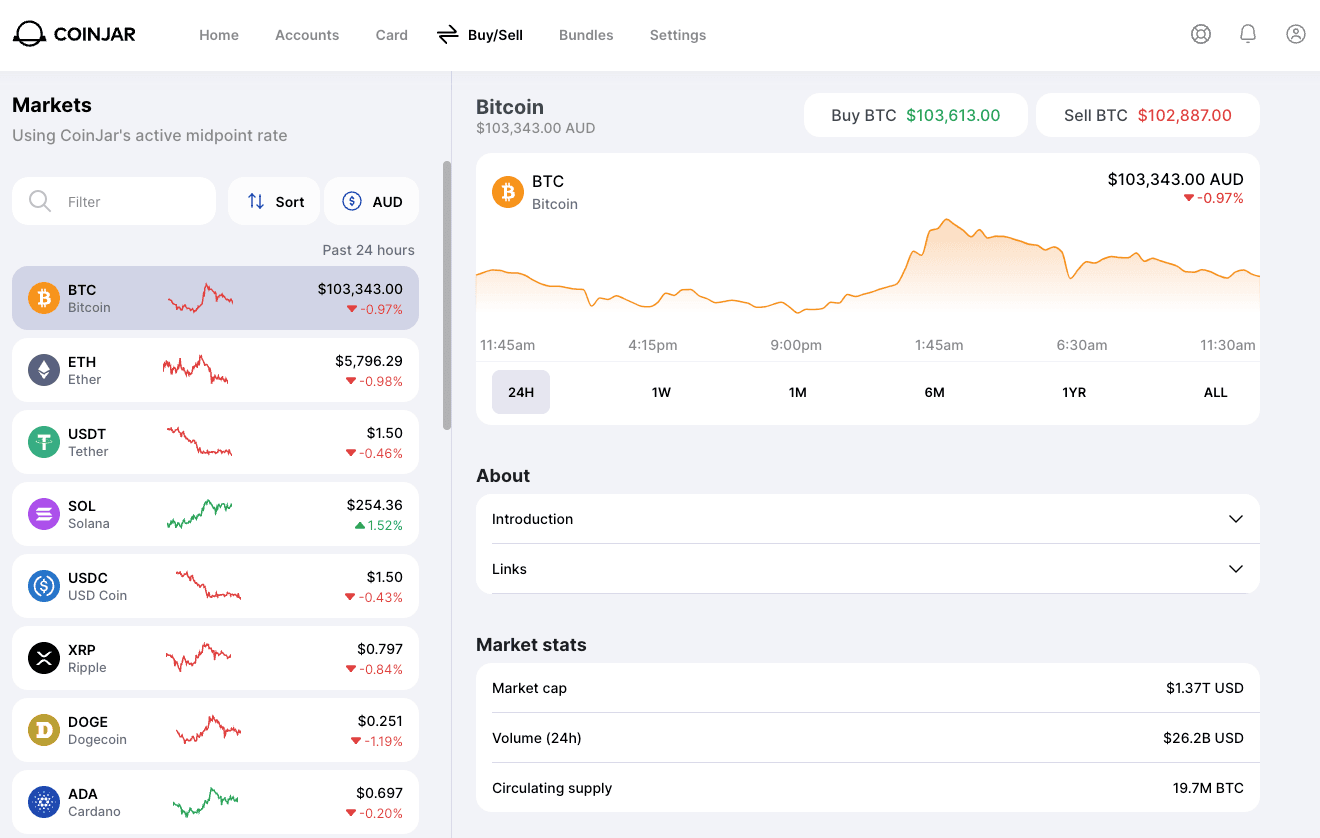Image resolution: width=1320 pixels, height=838 pixels.
Task: Click the Dogecoin coin icon
Action: [x=44, y=730]
